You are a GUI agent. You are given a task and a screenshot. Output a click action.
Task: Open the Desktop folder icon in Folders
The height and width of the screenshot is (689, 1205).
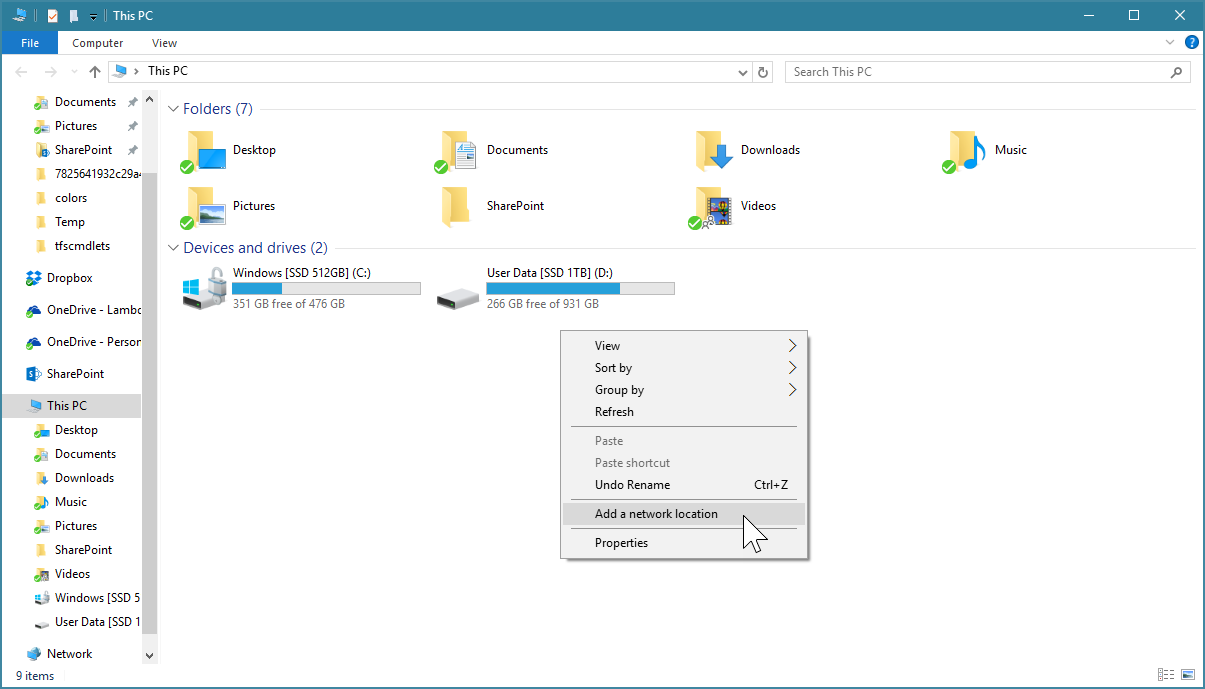[204, 151]
